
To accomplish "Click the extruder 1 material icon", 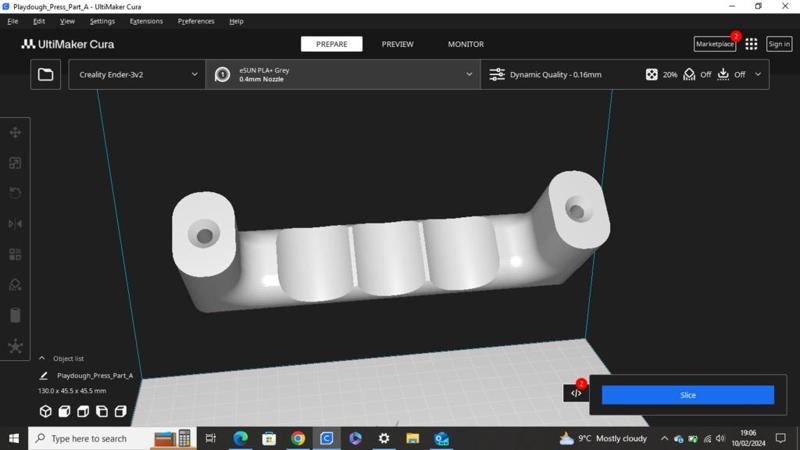I will (x=222, y=74).
